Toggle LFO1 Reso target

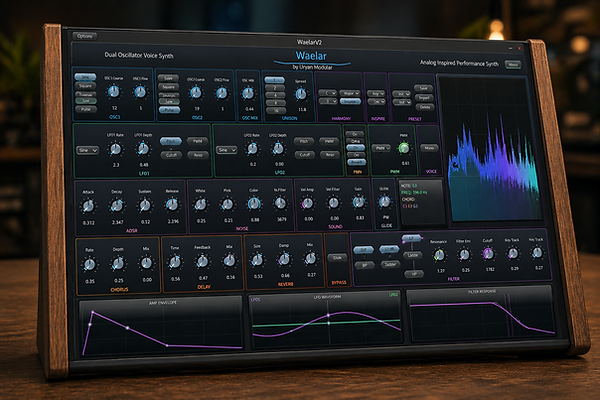pyautogui.click(x=198, y=155)
